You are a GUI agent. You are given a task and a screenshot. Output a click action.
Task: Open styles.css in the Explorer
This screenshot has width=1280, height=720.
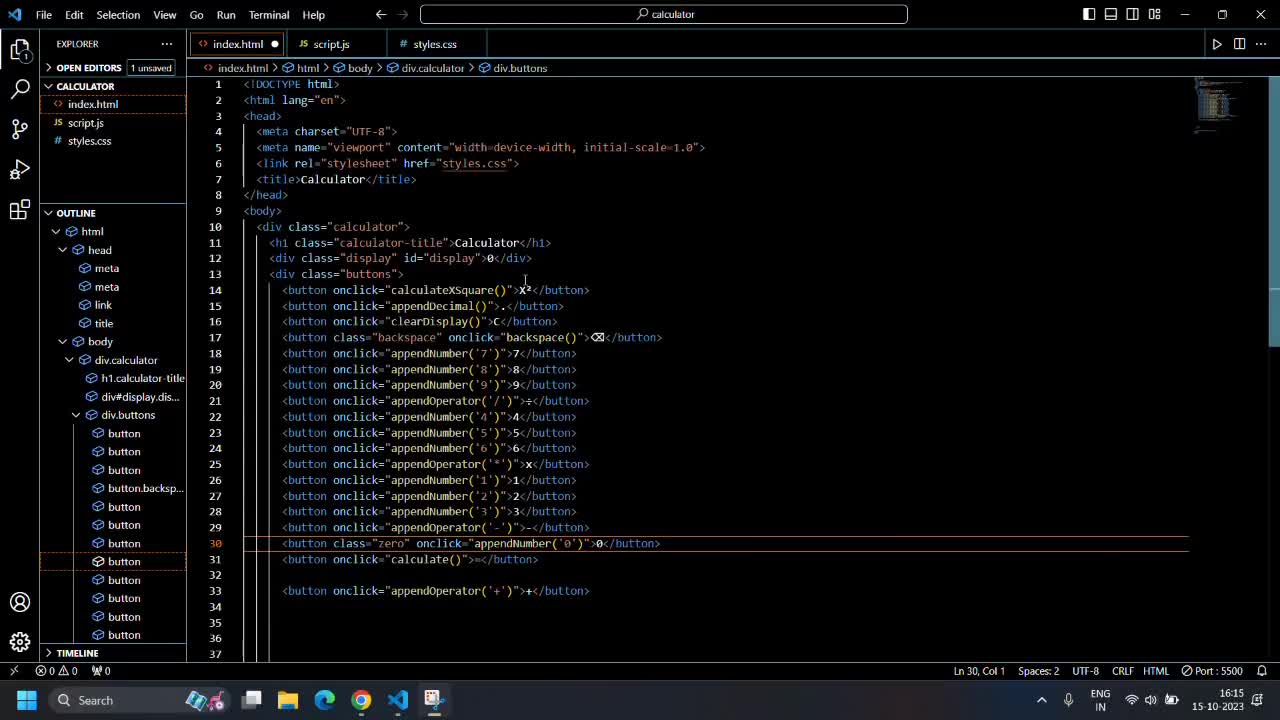point(89,141)
